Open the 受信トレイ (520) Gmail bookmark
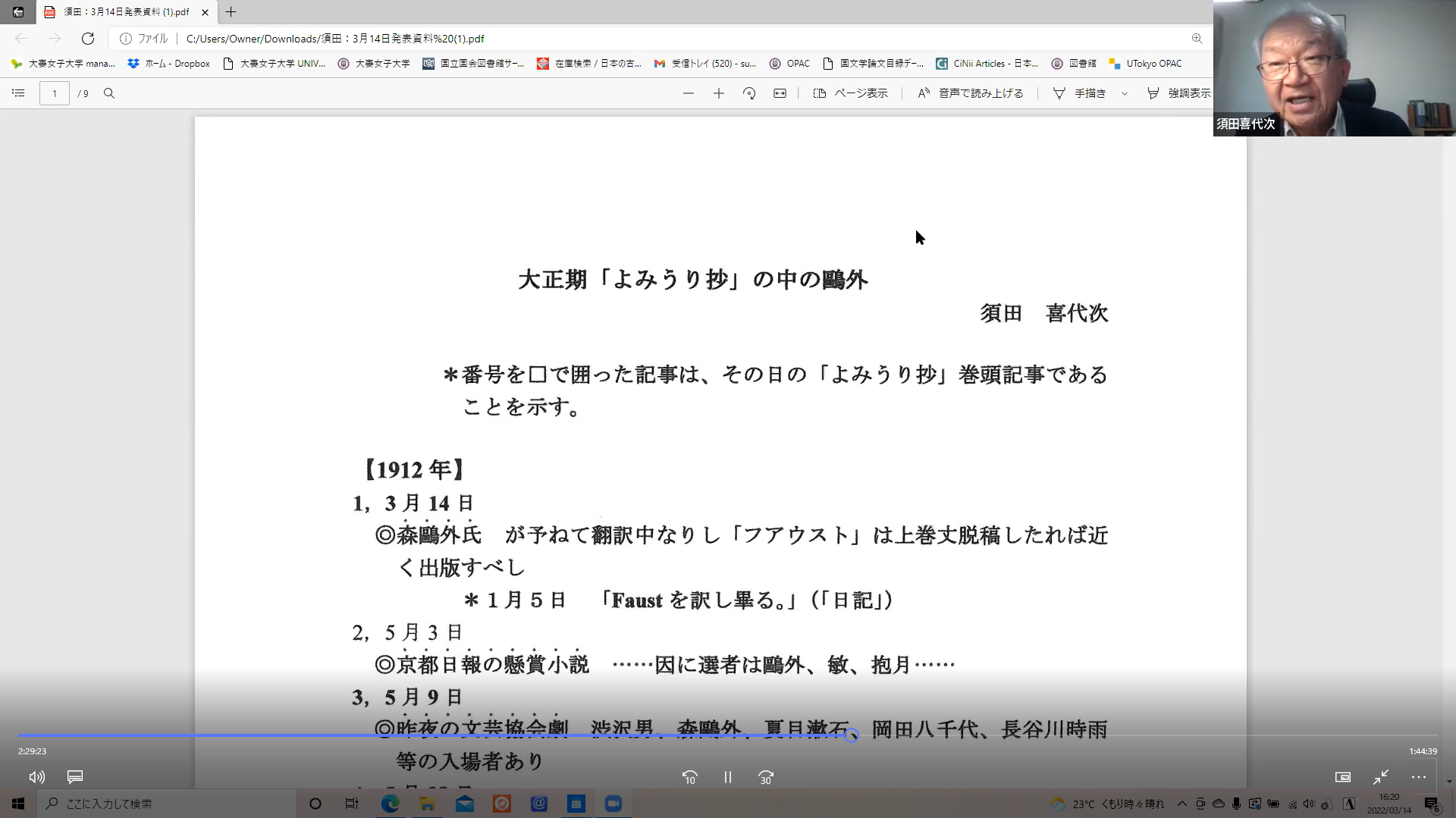Image resolution: width=1456 pixels, height=818 pixels. click(x=705, y=64)
